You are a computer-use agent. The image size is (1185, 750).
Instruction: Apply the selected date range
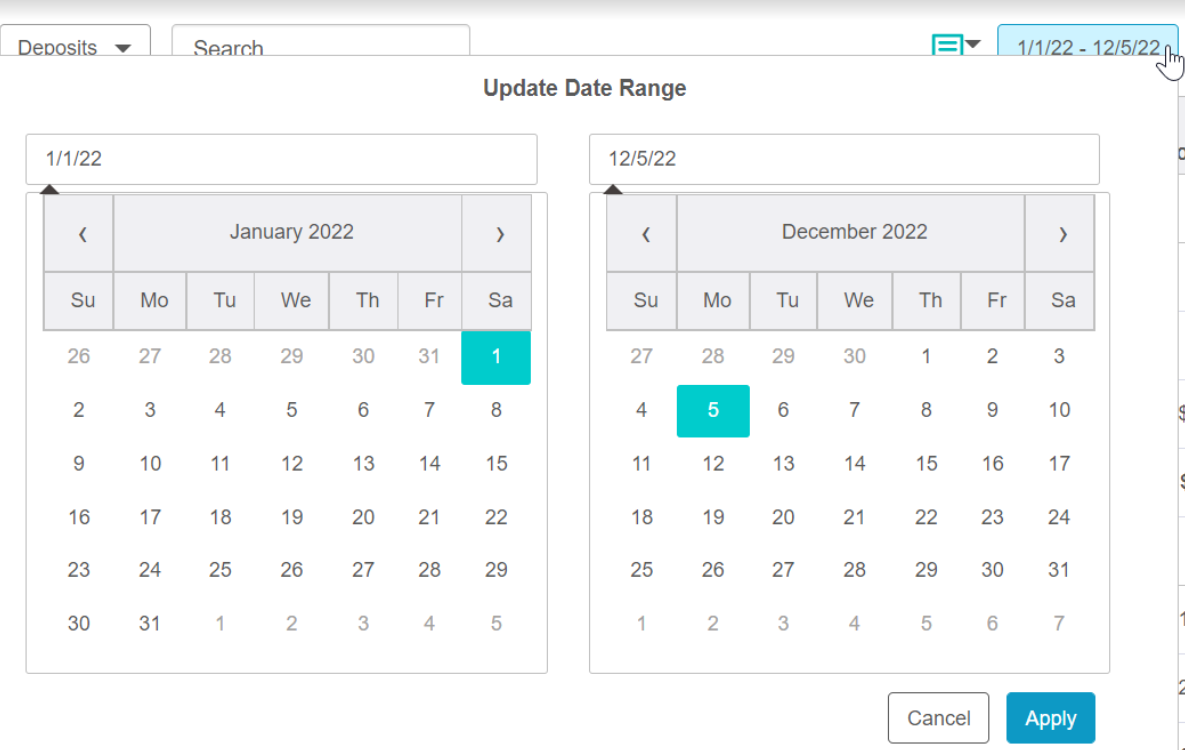1050,717
